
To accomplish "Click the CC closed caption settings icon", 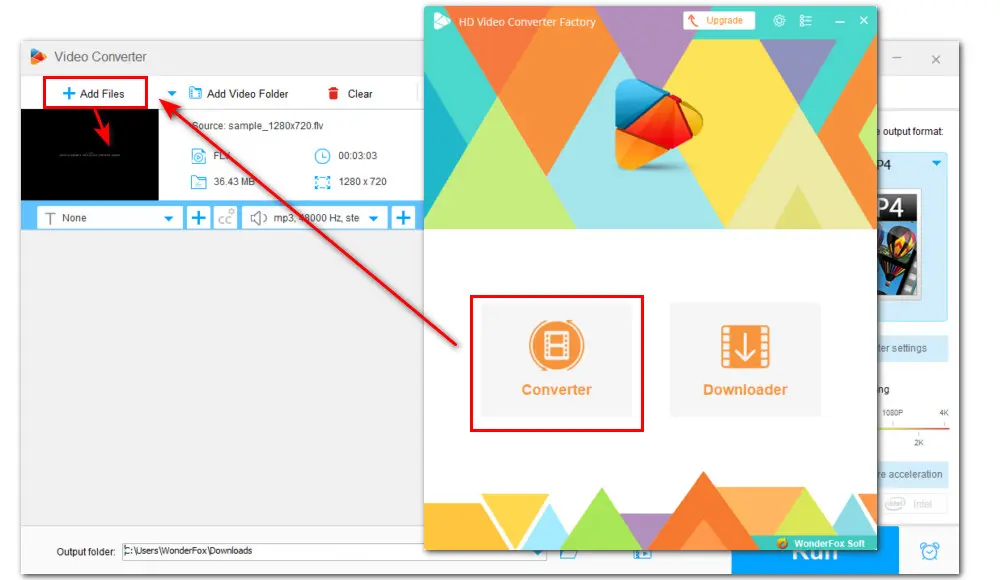I will [226, 218].
